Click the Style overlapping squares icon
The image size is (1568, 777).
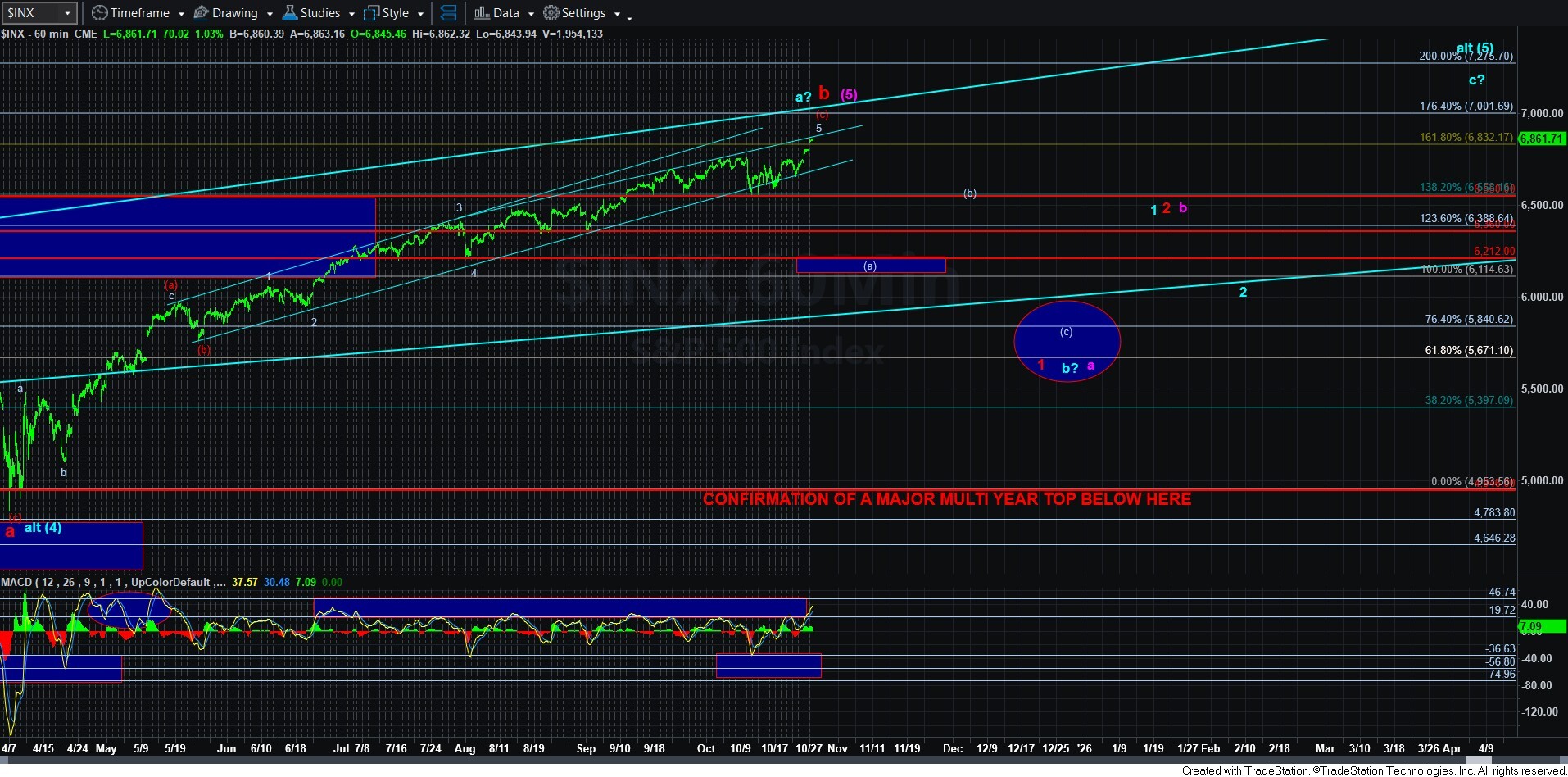371,13
